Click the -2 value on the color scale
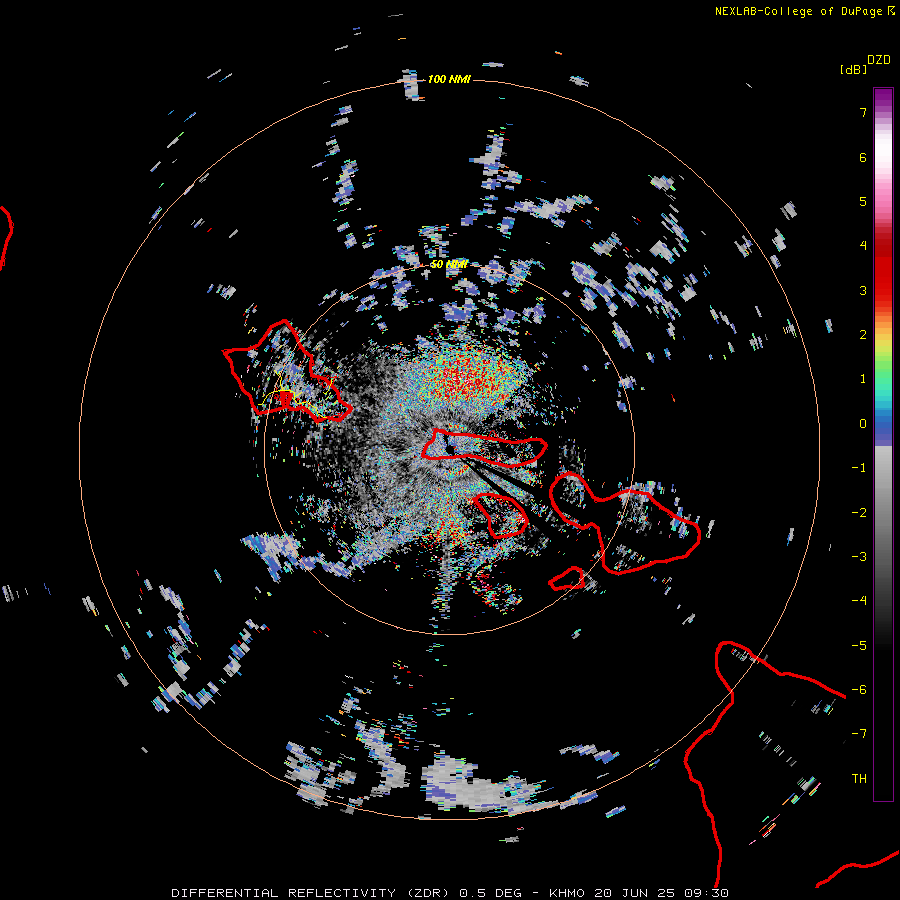 [x=859, y=513]
